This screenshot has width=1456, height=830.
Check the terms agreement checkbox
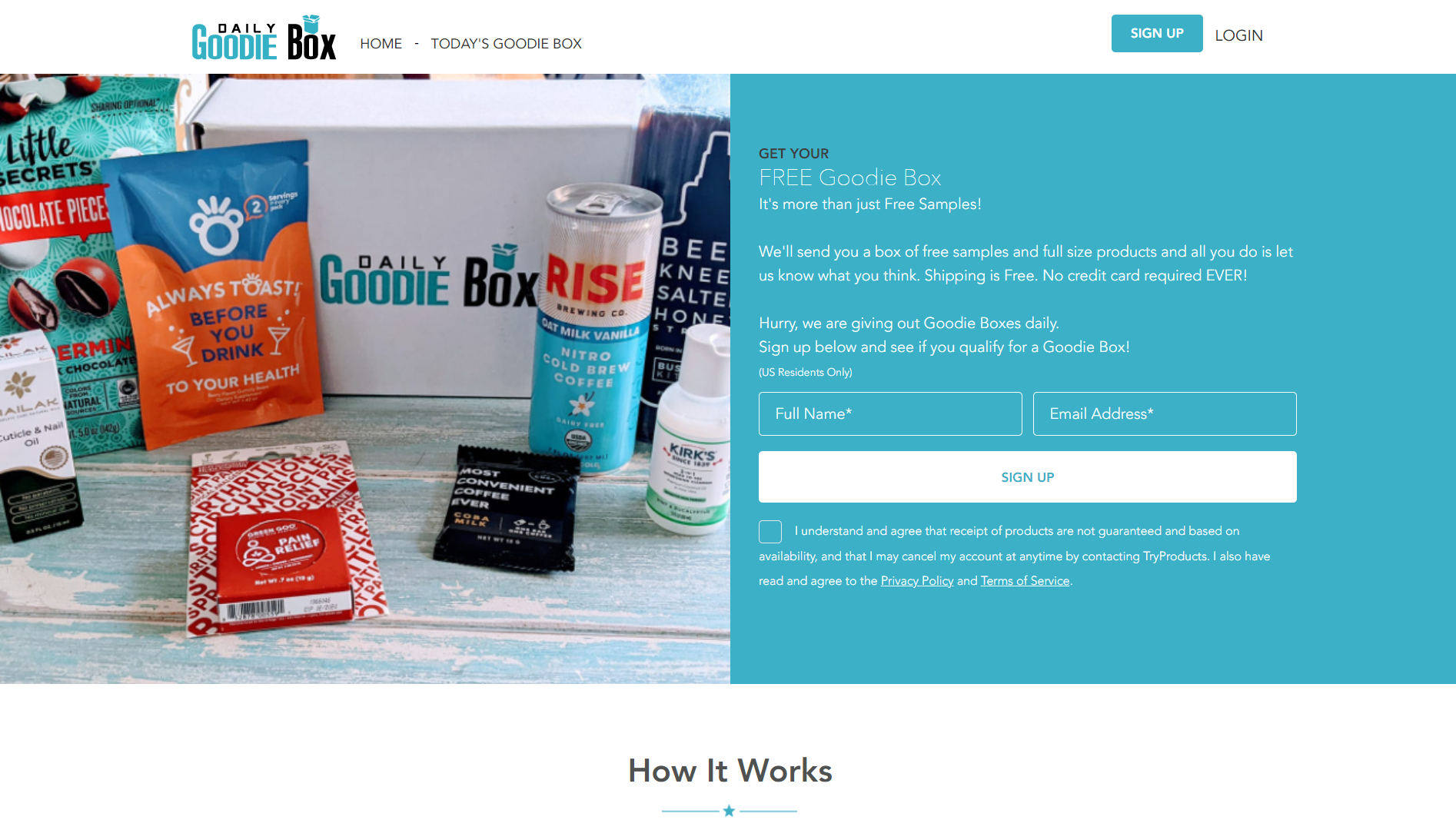point(770,531)
